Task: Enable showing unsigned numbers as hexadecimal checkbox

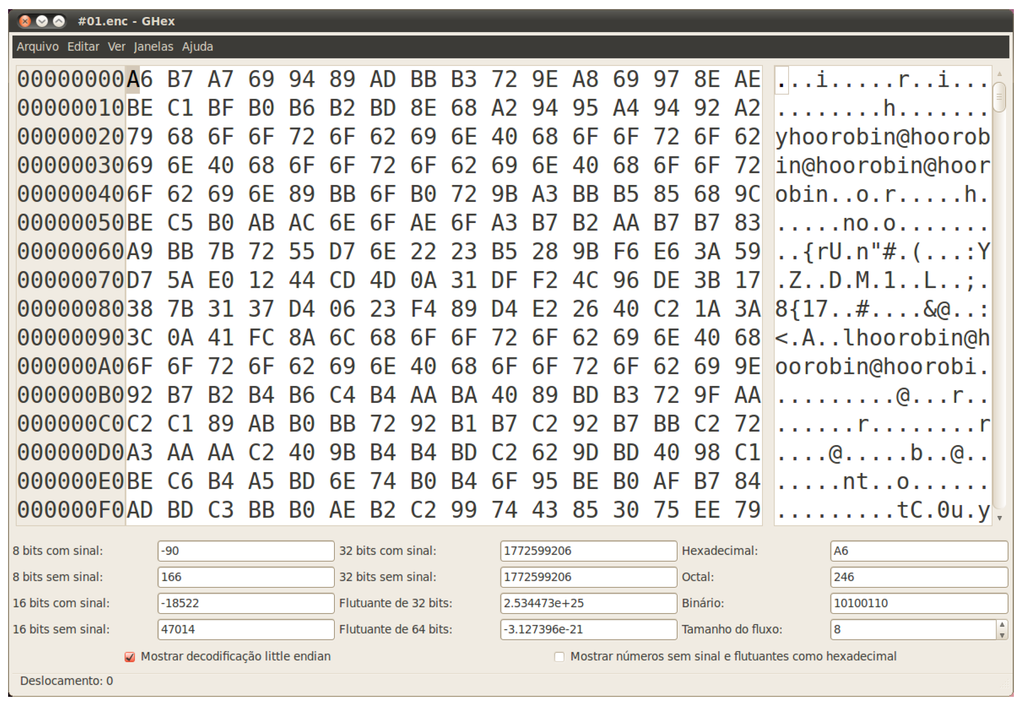Action: (x=560, y=657)
